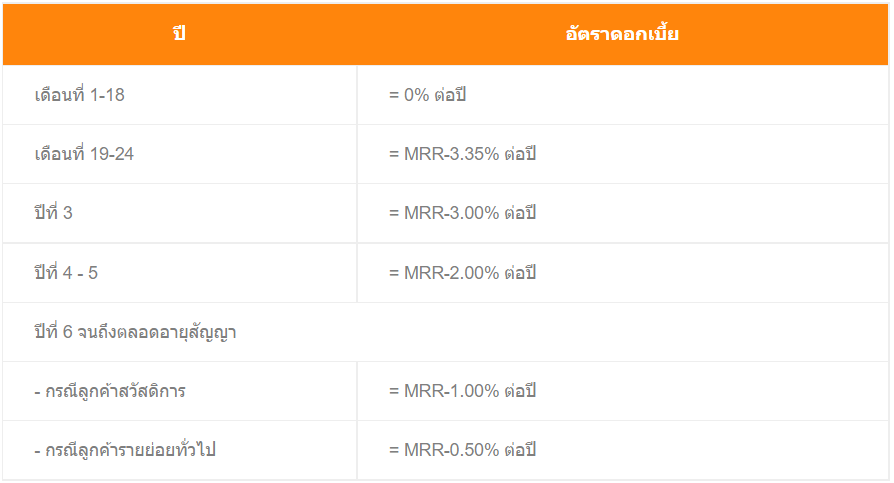Click the 'ปี' column header
The height and width of the screenshot is (483, 894).
click(x=179, y=35)
